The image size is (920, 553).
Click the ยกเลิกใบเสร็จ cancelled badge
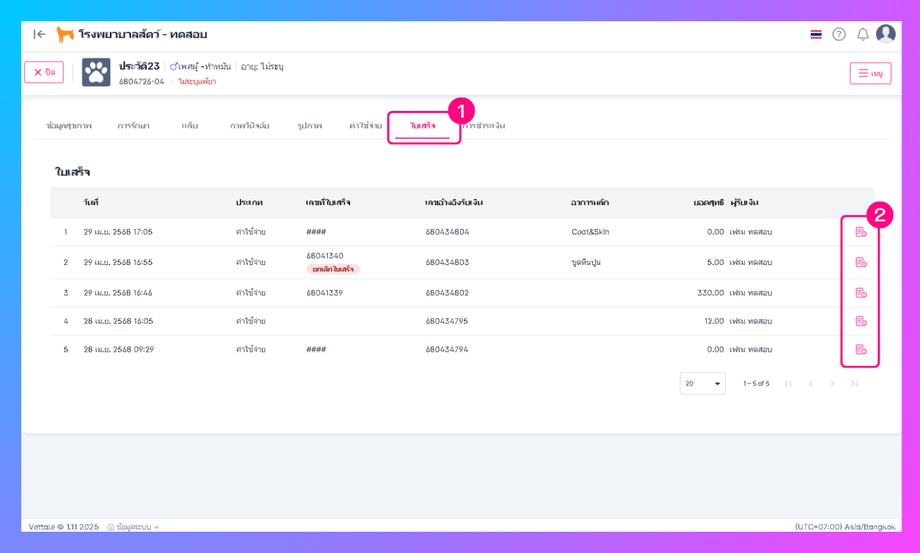point(333,269)
